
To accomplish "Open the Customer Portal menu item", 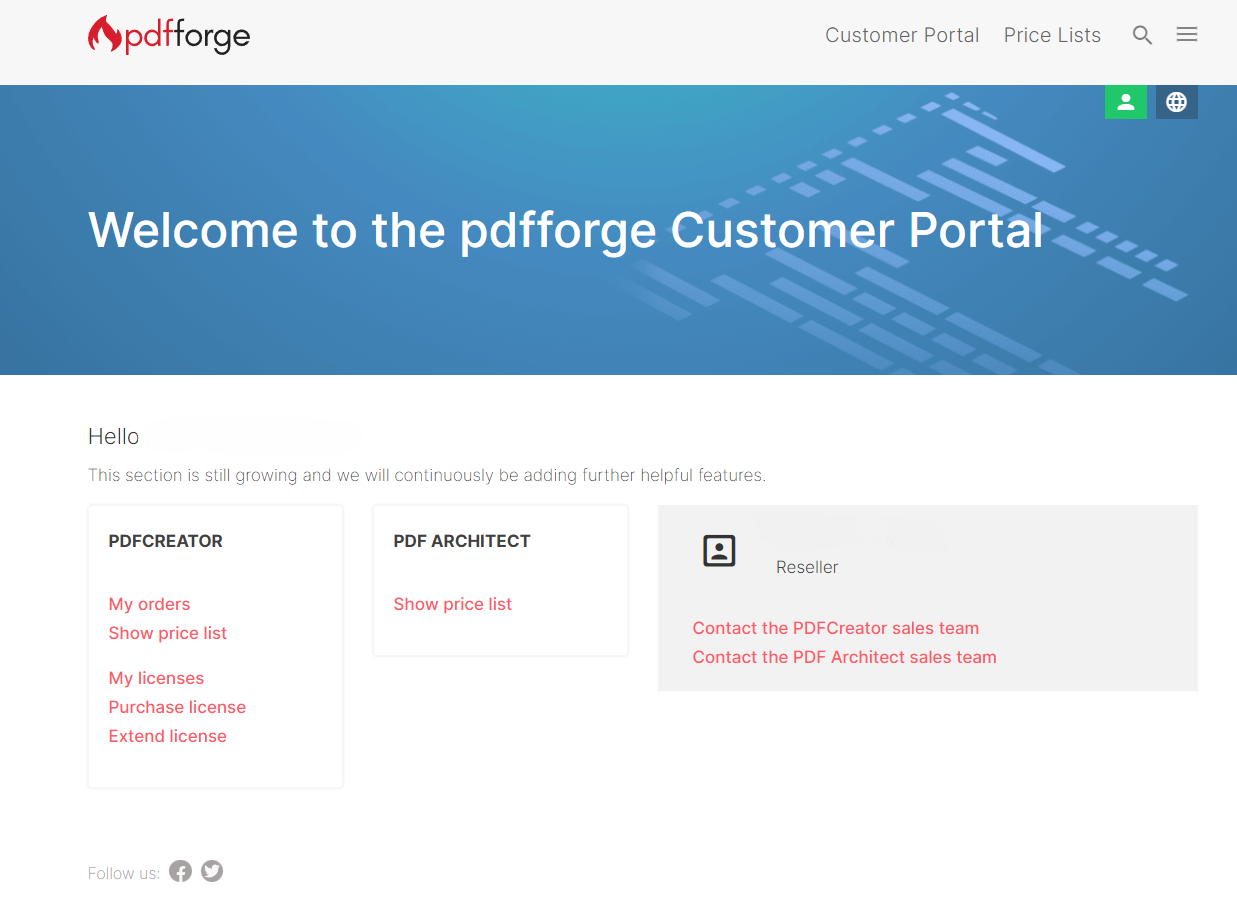I will coord(902,34).
